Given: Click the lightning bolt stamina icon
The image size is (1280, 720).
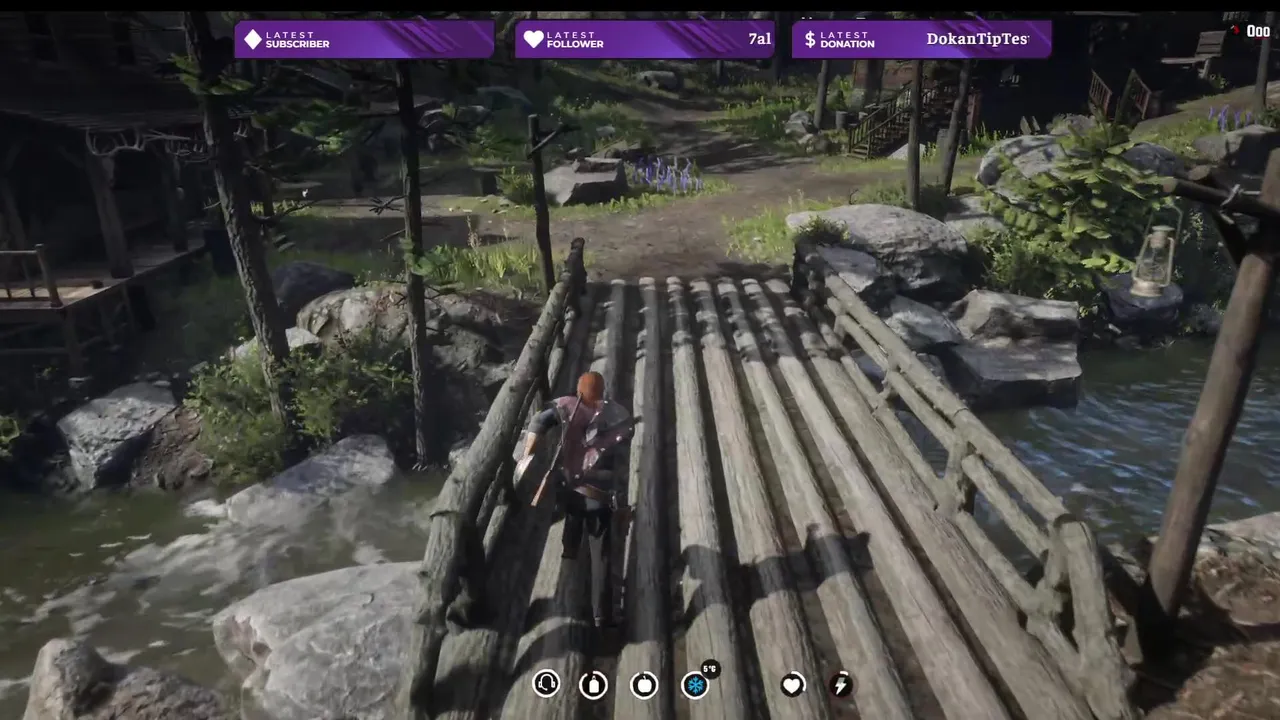Looking at the screenshot, I should [841, 685].
